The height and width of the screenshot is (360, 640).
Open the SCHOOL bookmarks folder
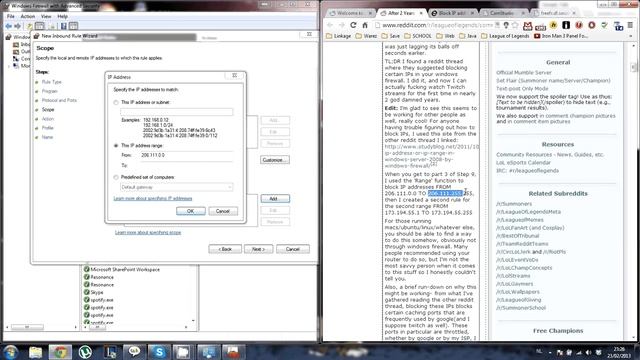tap(418, 36)
